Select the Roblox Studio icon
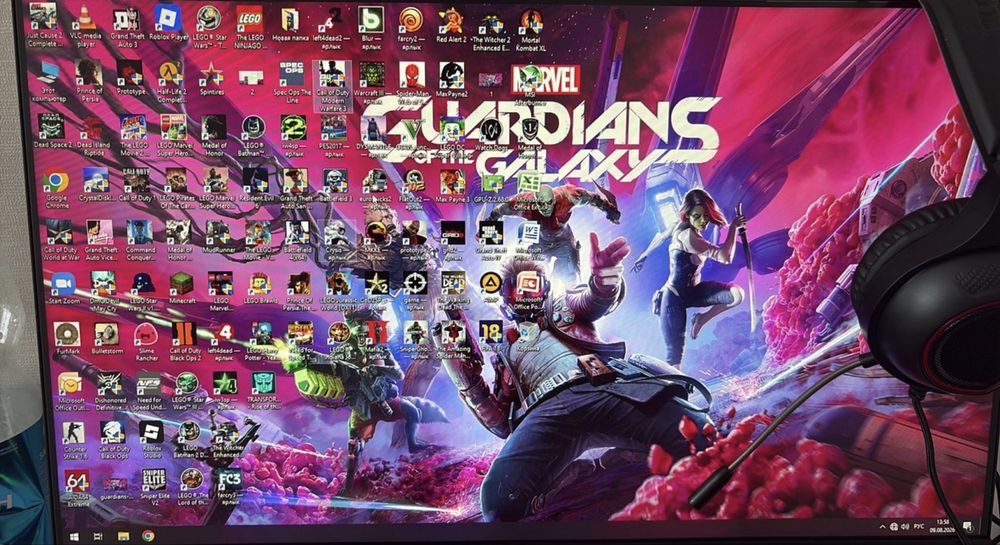Screen dimensions: 1000x545 (152, 441)
